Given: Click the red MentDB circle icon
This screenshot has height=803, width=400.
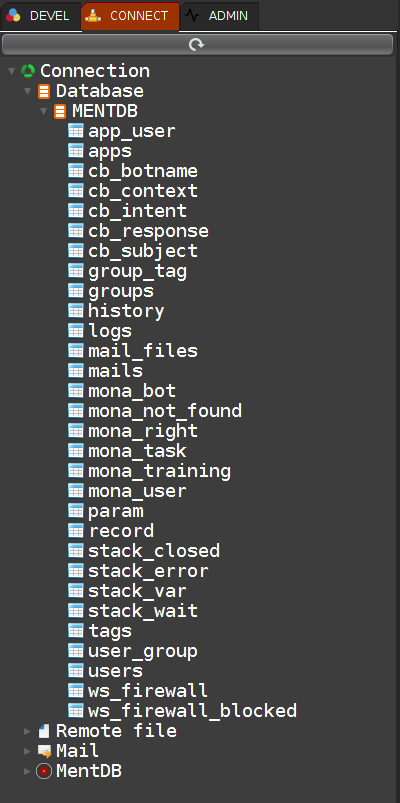Looking at the screenshot, I should tap(44, 771).
